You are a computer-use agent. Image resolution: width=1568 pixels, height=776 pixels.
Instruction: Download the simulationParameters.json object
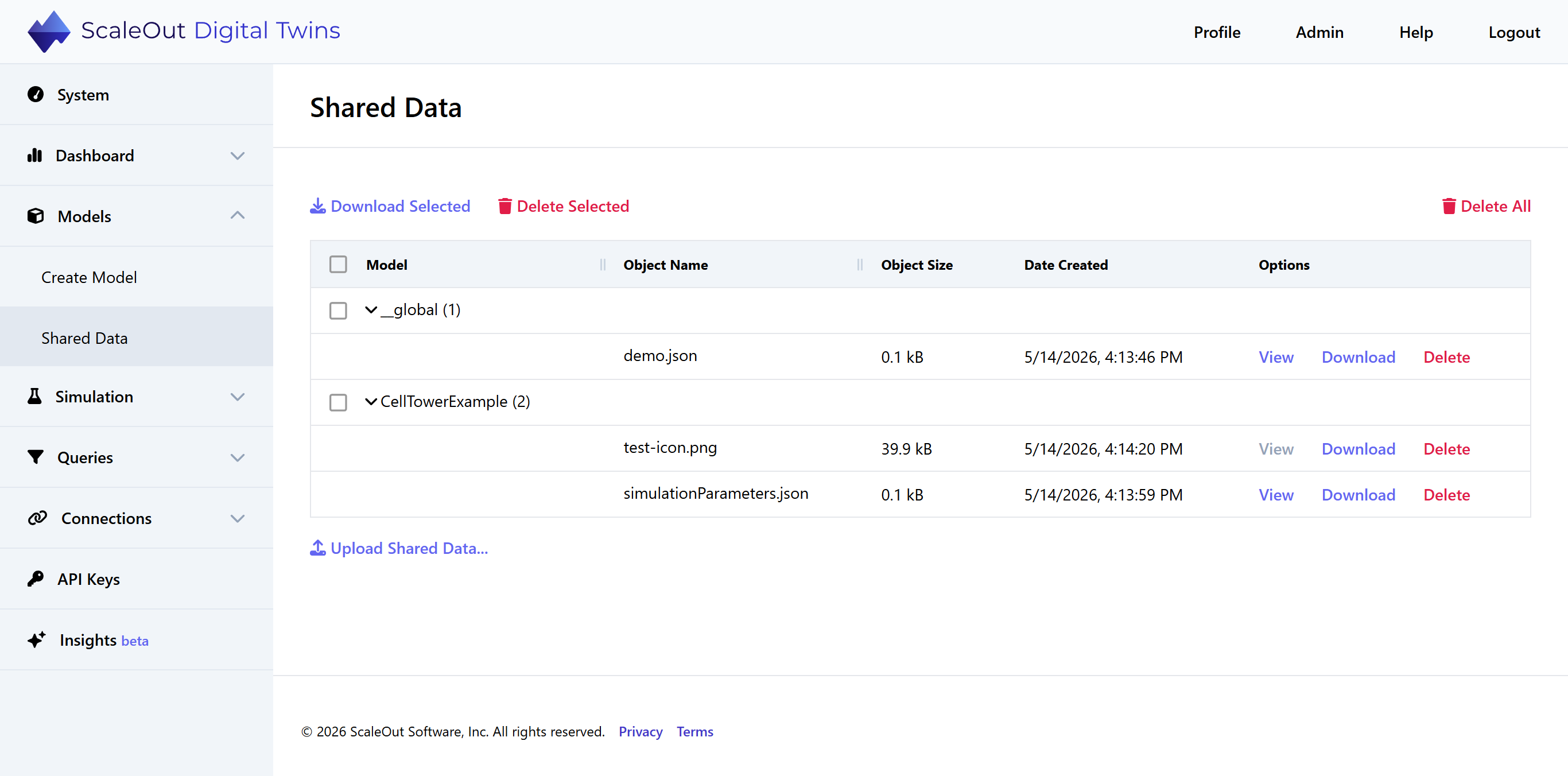pyautogui.click(x=1358, y=494)
